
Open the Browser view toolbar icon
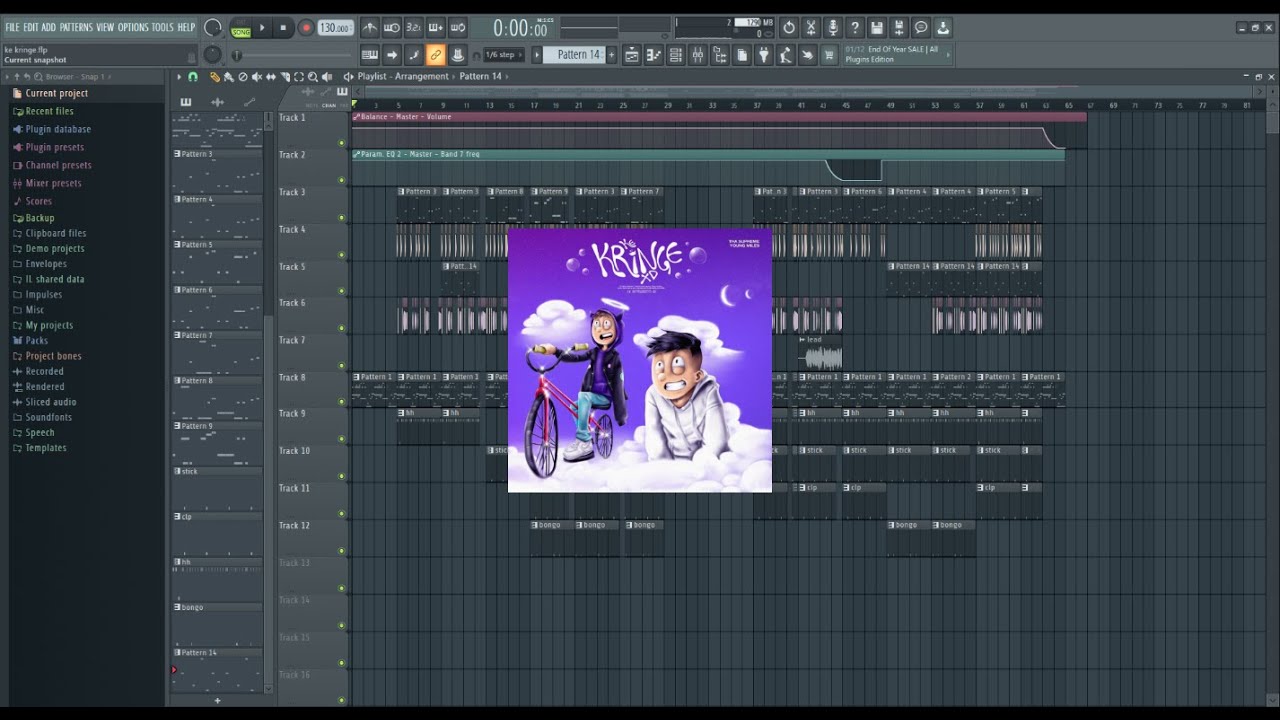720,55
